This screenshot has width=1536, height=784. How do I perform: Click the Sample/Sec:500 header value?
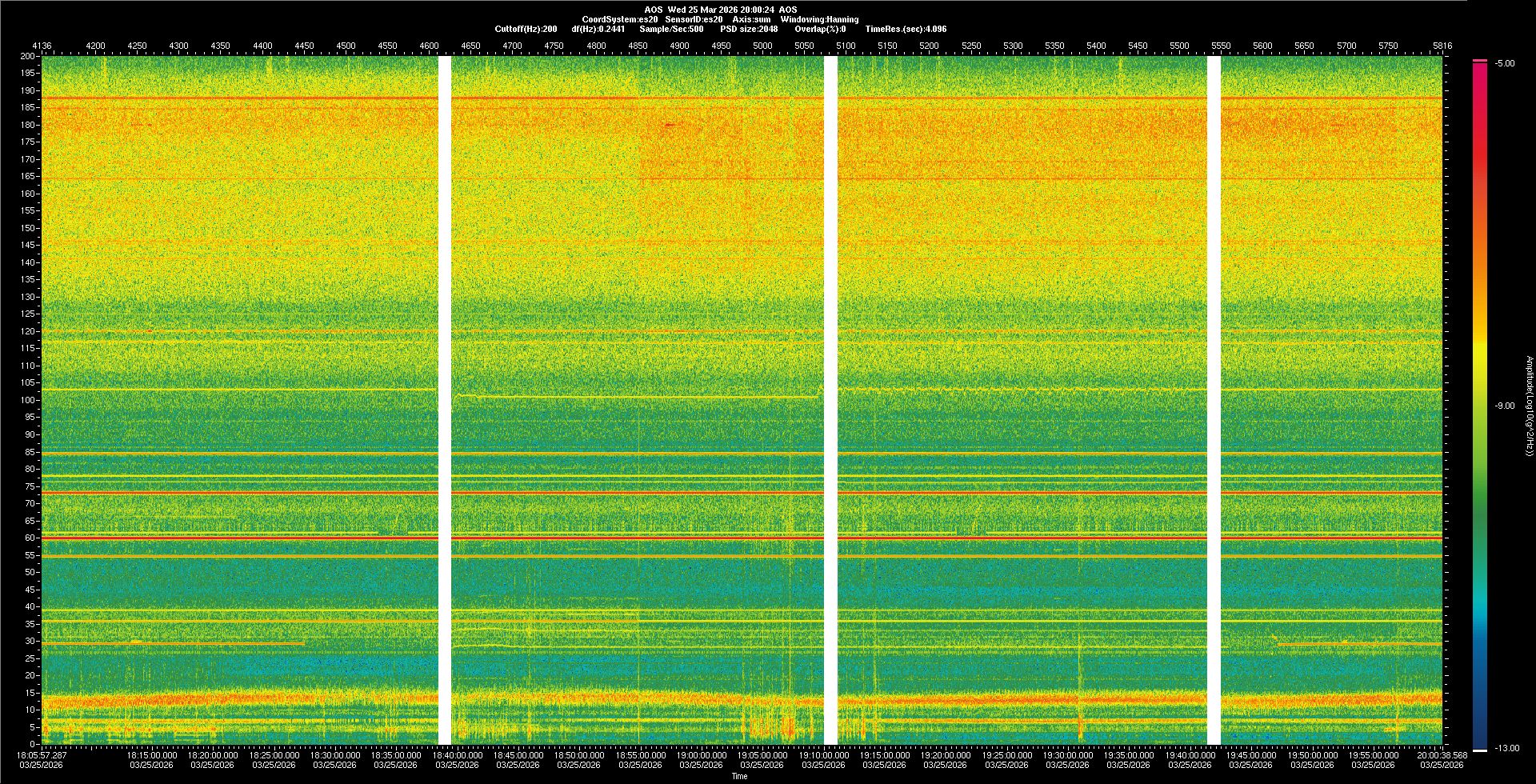[671, 29]
